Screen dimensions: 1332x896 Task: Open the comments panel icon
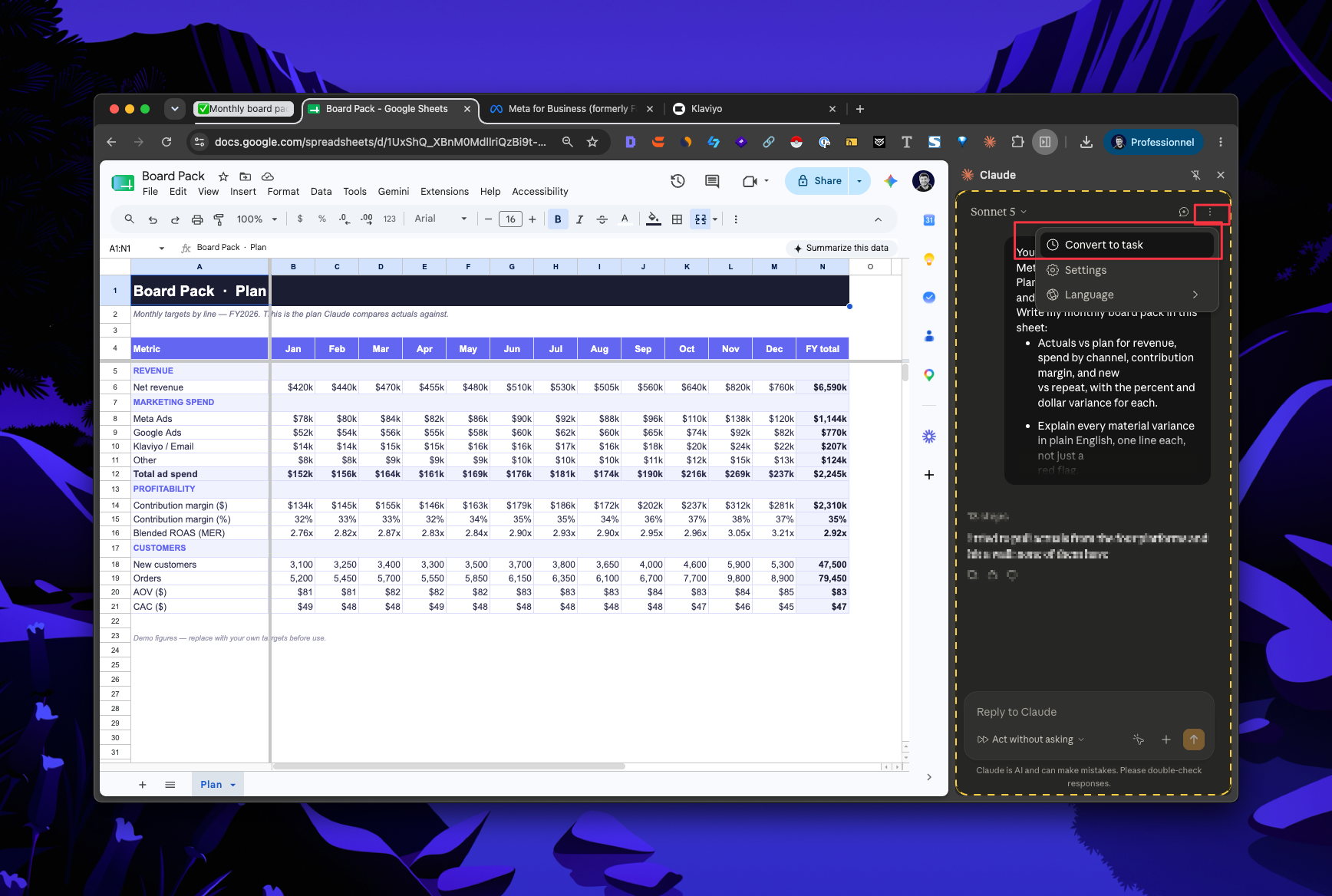pyautogui.click(x=712, y=181)
